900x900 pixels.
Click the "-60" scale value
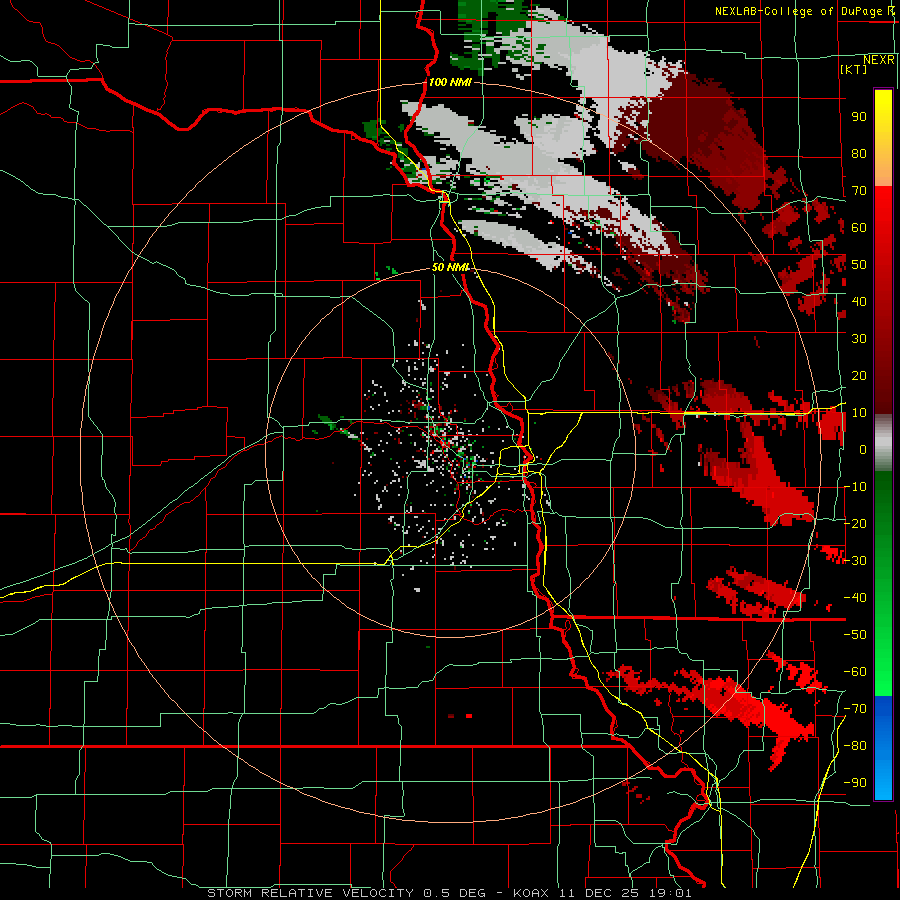click(855, 672)
